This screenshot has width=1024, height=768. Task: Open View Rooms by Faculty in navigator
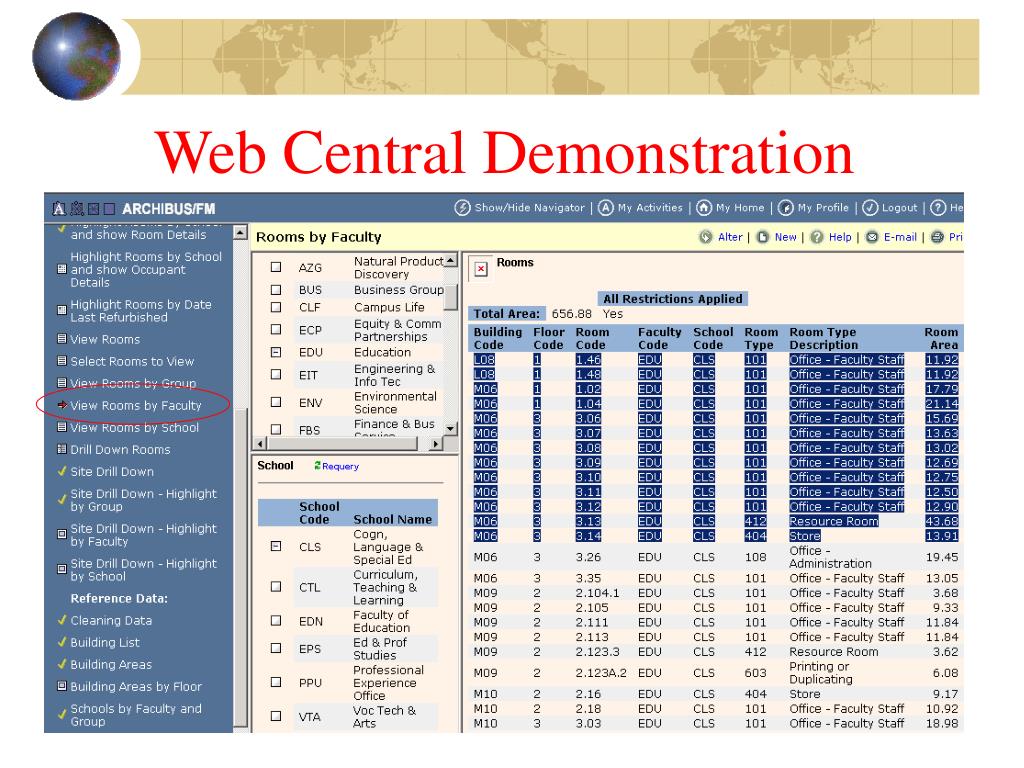pyautogui.click(x=136, y=406)
